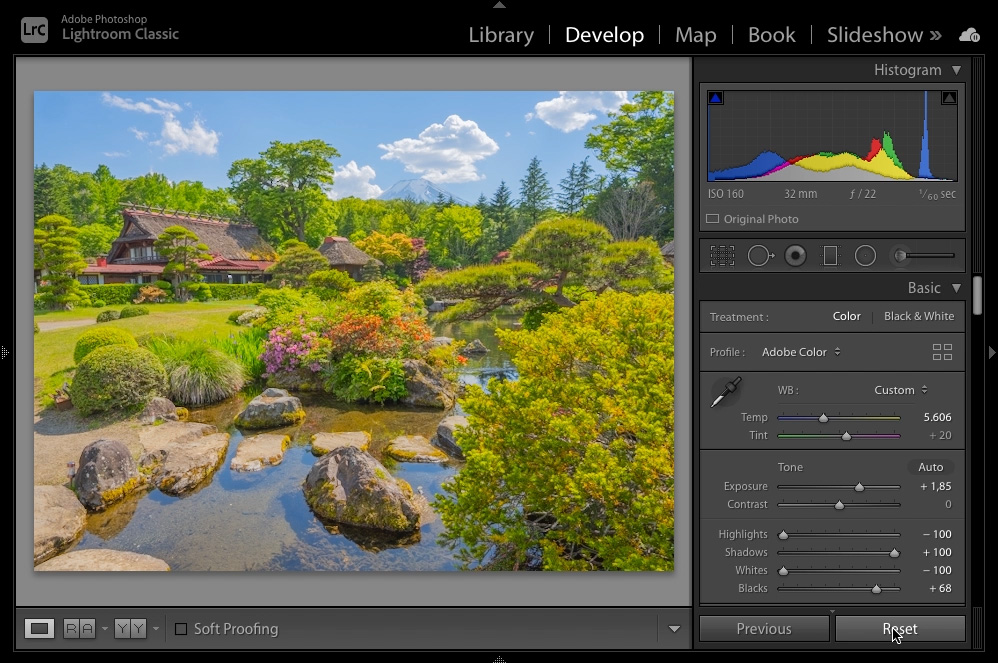Select the Graduated Filter tool
Viewport: 998px width, 663px height.
click(x=830, y=255)
